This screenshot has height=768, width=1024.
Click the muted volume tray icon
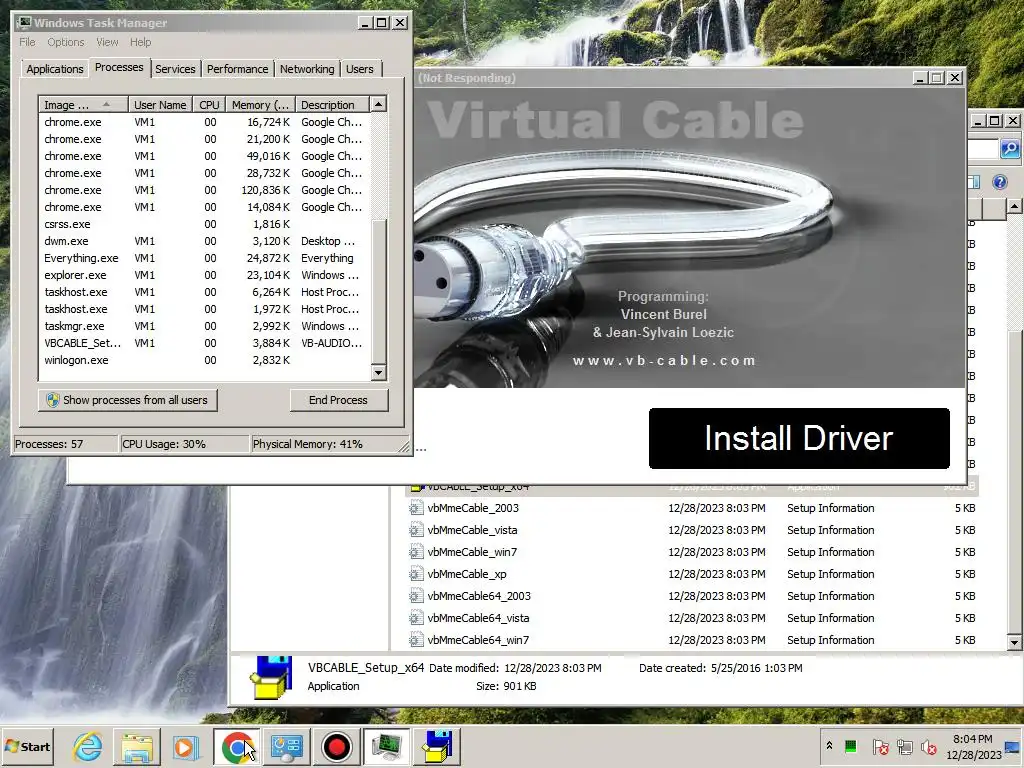click(928, 746)
